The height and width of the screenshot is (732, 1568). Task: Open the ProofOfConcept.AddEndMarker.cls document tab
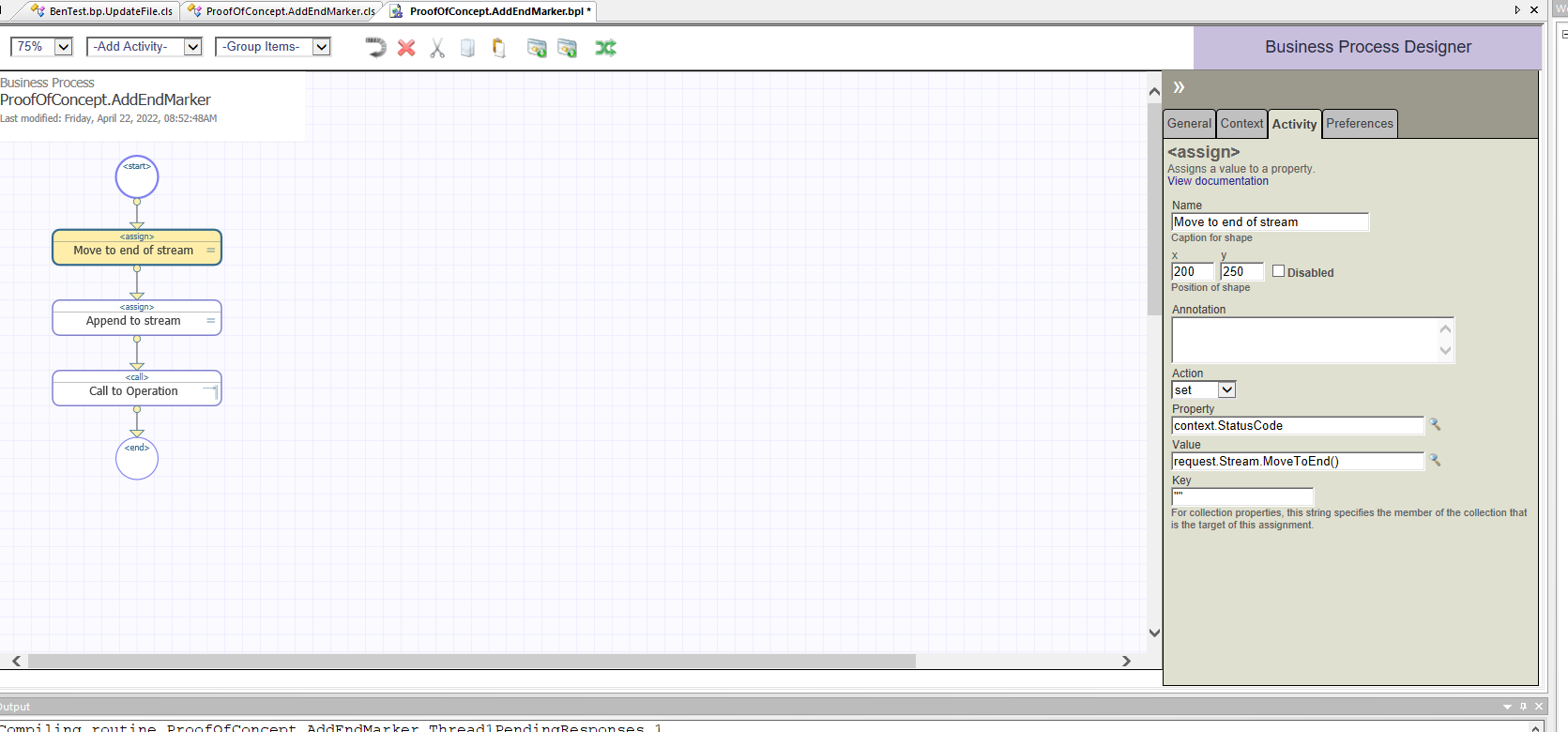click(x=281, y=11)
